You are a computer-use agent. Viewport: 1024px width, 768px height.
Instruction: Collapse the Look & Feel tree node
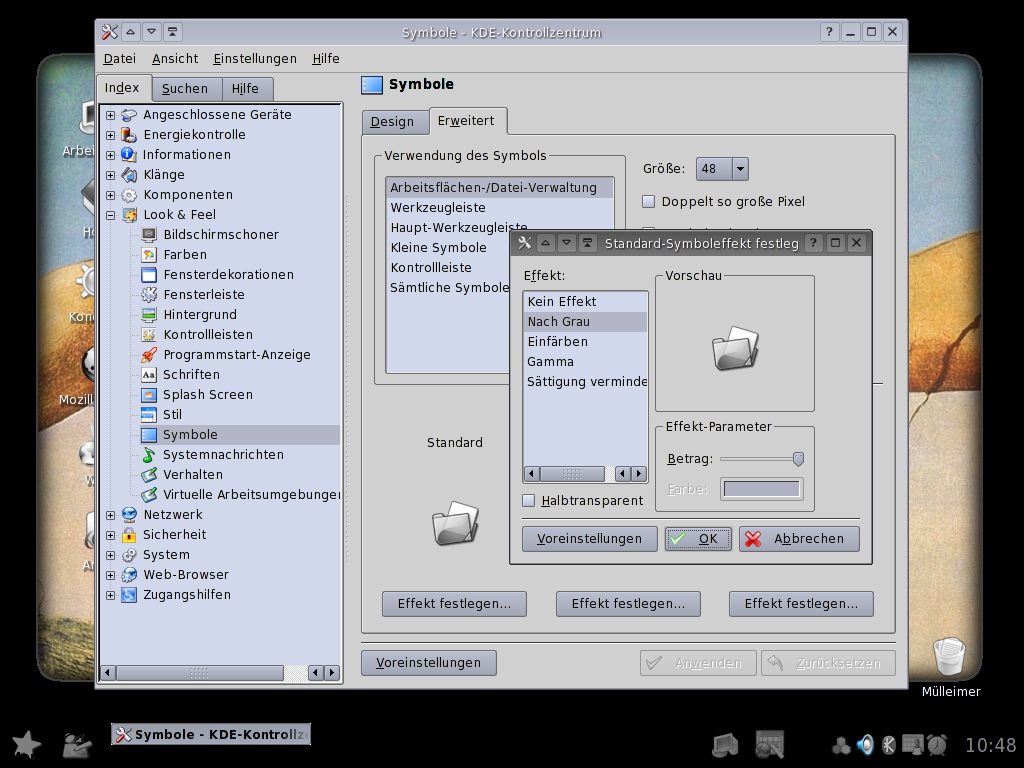point(110,215)
